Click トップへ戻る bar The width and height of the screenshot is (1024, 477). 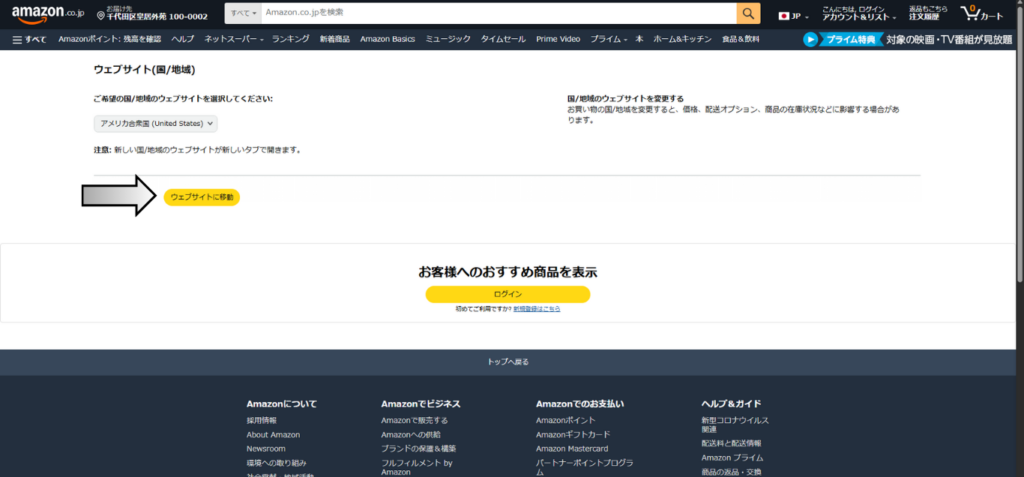pos(507,362)
